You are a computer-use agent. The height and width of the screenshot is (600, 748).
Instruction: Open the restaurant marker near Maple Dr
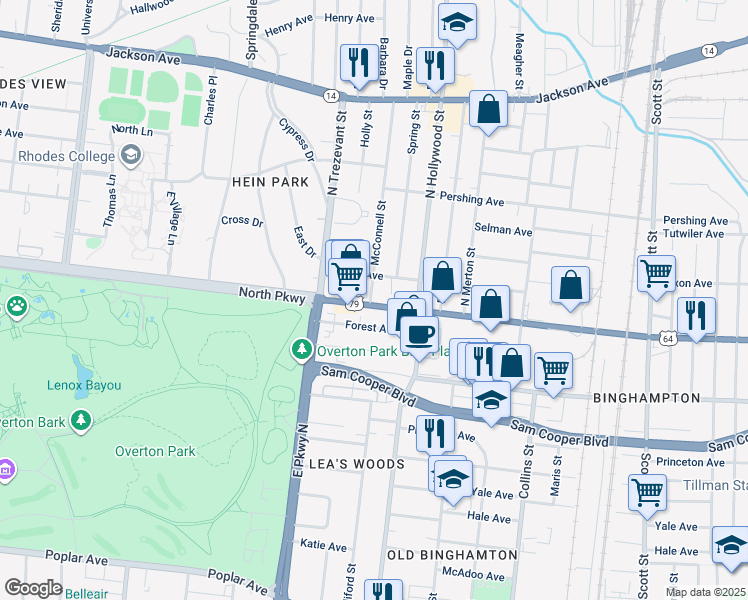[x=435, y=66]
